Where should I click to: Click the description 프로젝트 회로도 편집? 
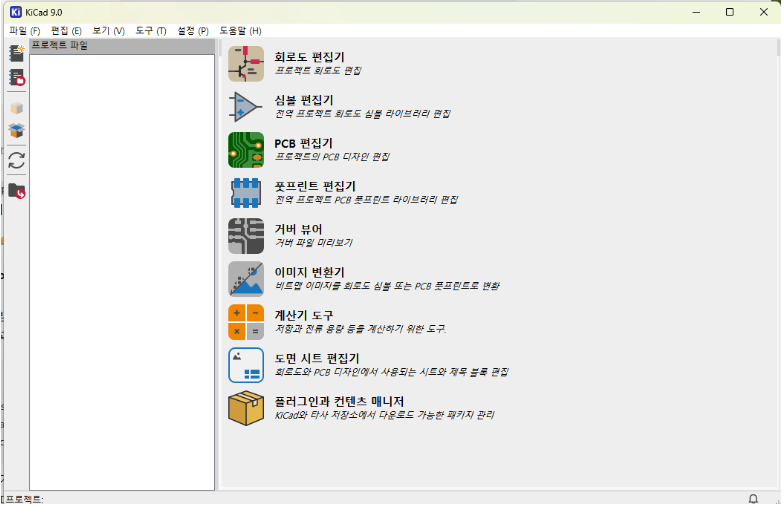[x=318, y=70]
